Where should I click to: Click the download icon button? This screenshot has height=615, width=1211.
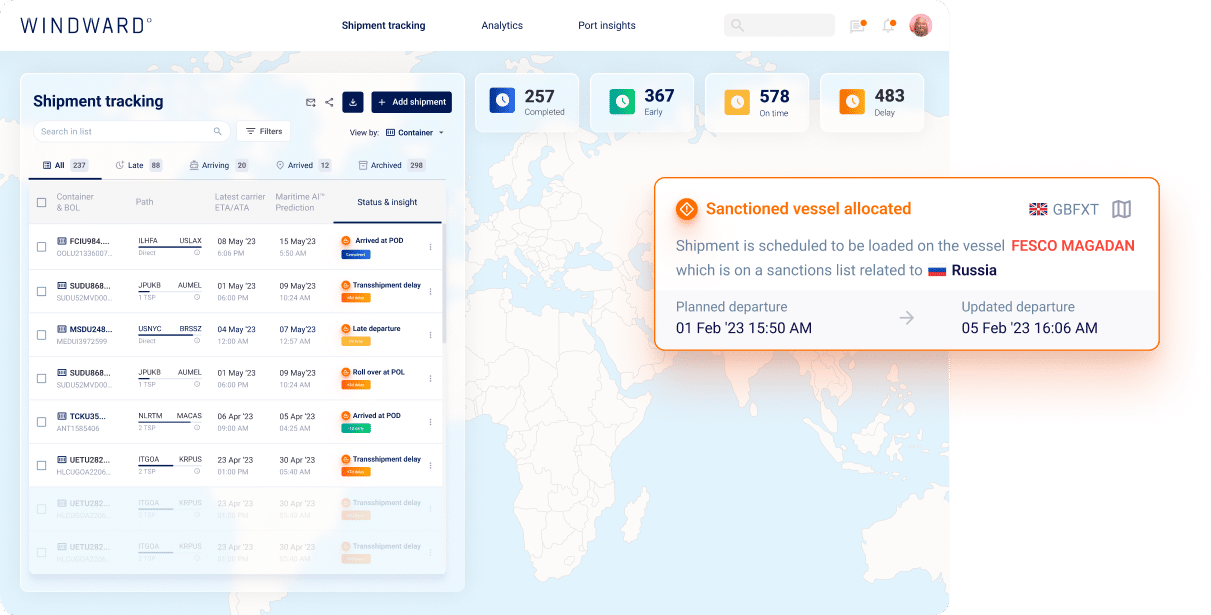tap(352, 102)
